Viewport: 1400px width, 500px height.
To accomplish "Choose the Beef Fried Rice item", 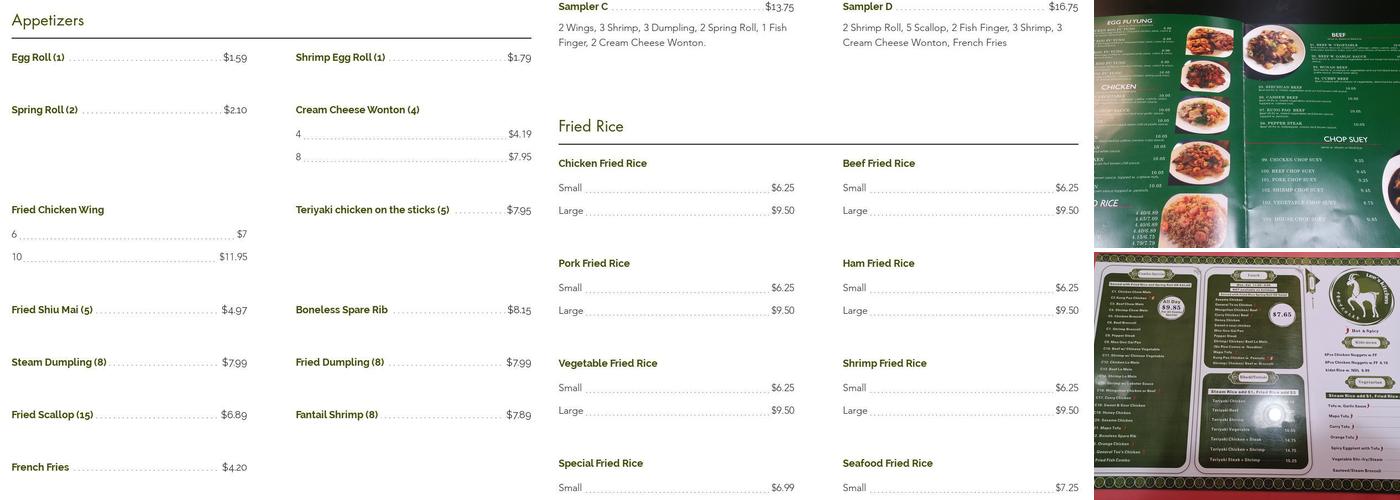I will point(878,164).
